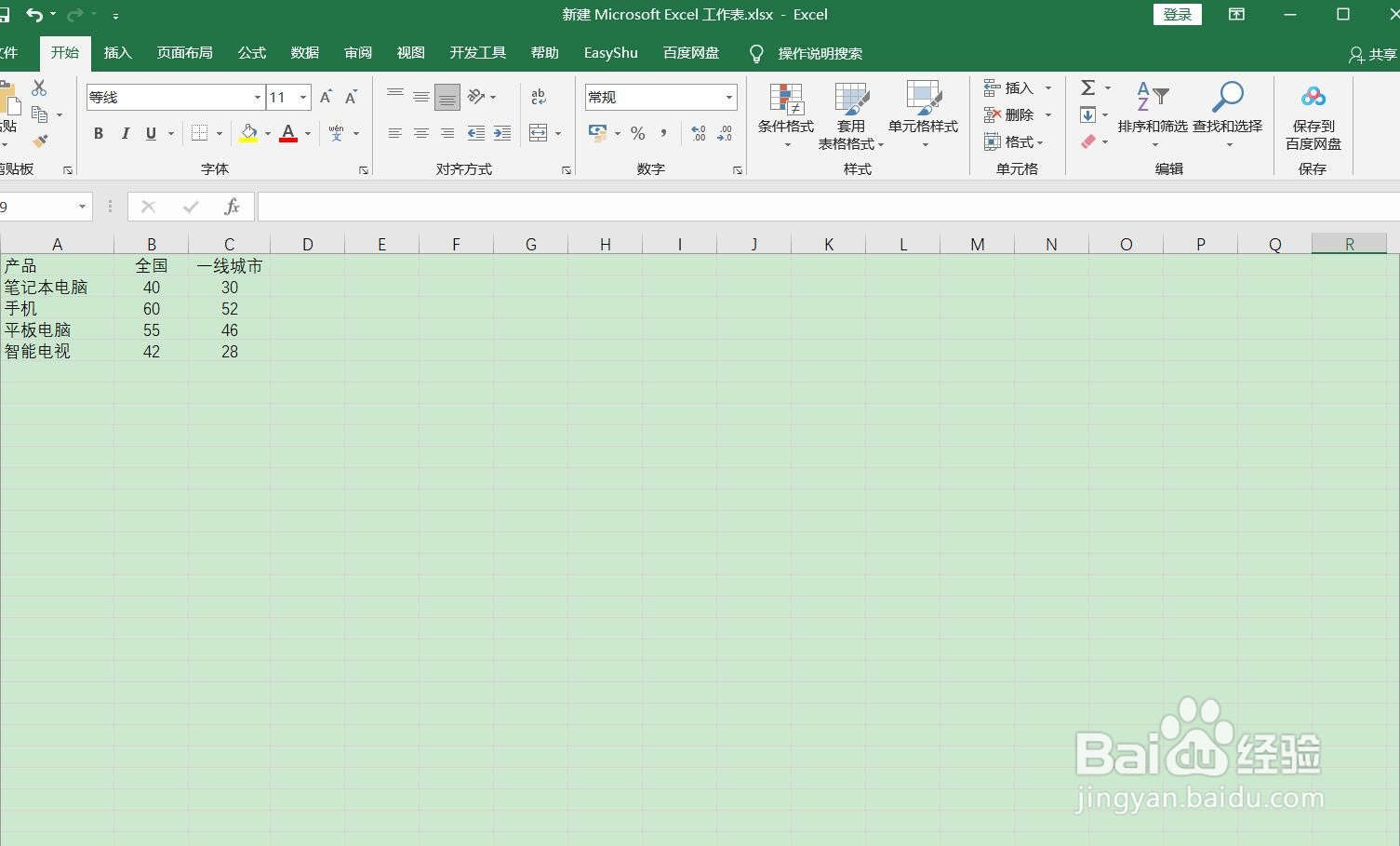
Task: Apply the percent style icon
Action: pos(638,133)
